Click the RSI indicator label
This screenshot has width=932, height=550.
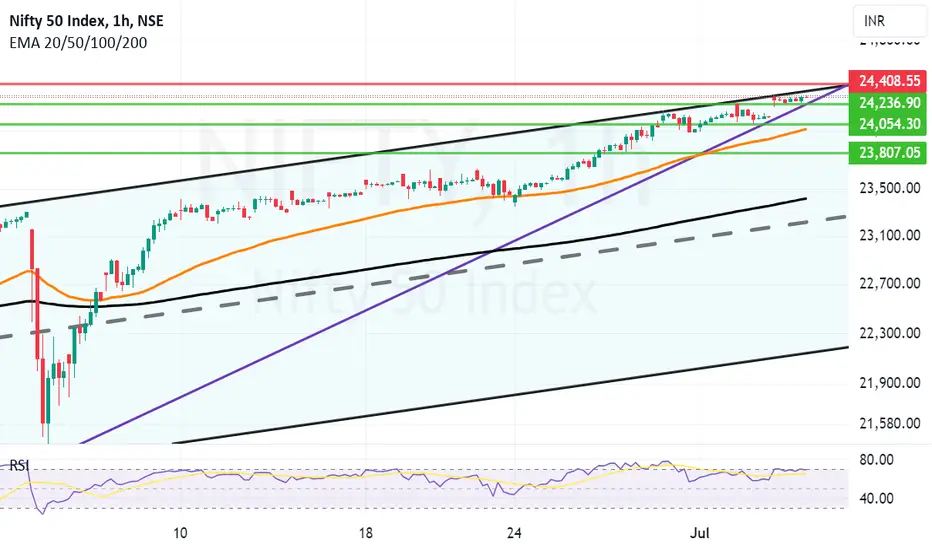pos(20,465)
